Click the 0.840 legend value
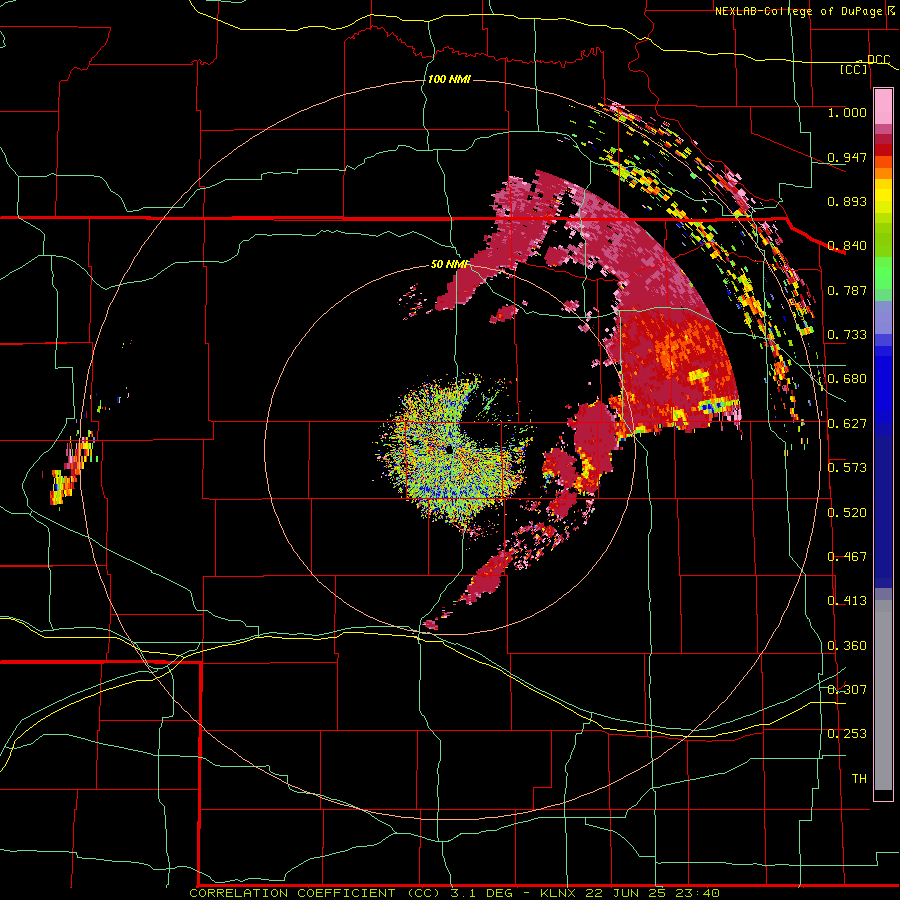The height and width of the screenshot is (900, 900). [847, 246]
